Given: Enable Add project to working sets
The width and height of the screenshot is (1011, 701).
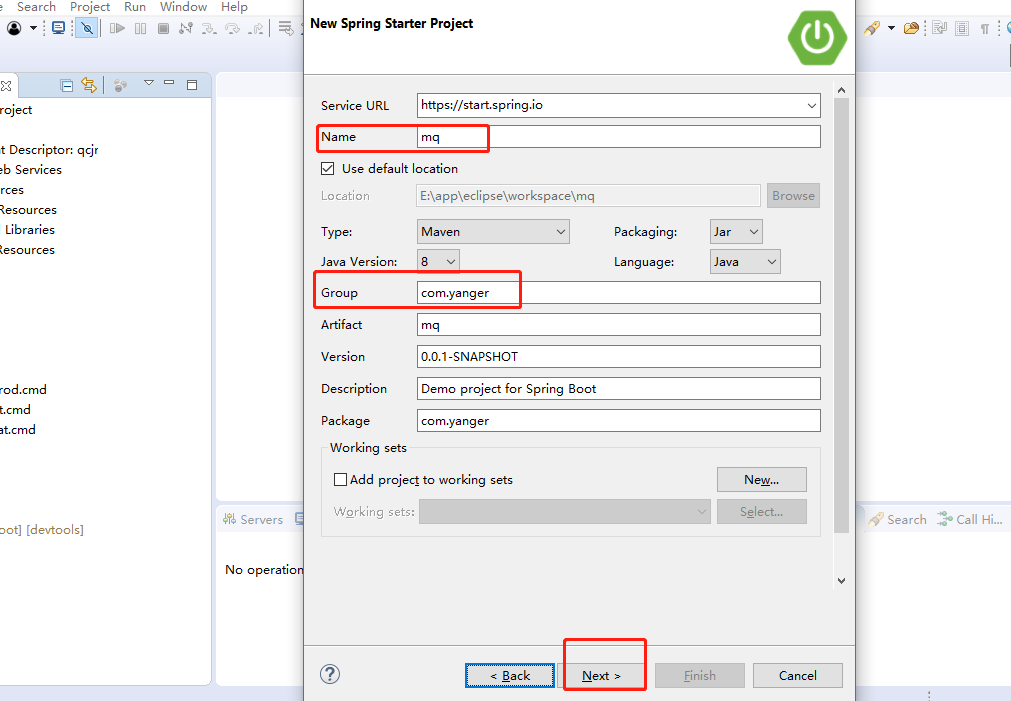Looking at the screenshot, I should pyautogui.click(x=340, y=479).
